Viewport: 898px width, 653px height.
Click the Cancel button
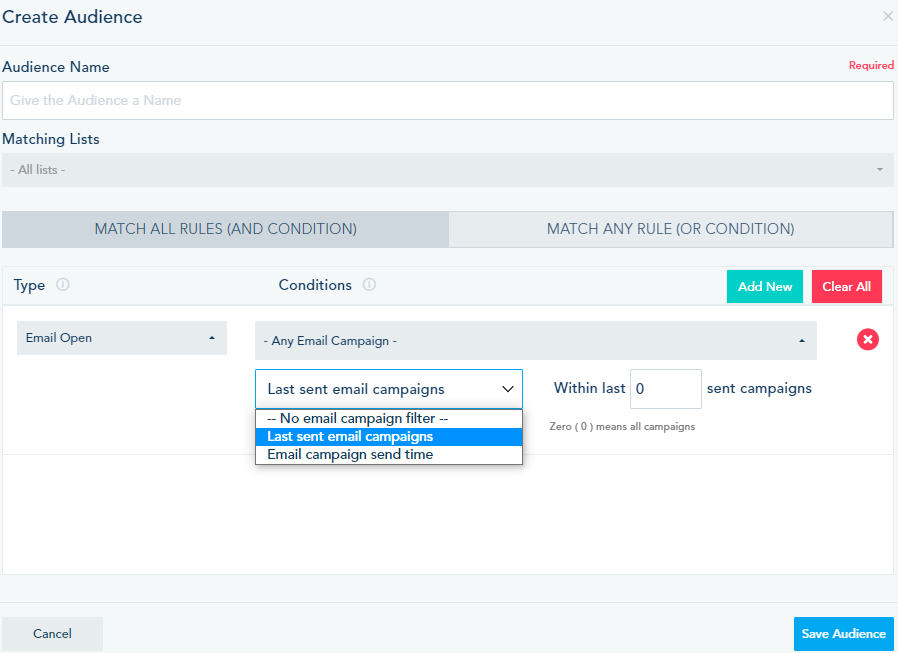pos(52,634)
